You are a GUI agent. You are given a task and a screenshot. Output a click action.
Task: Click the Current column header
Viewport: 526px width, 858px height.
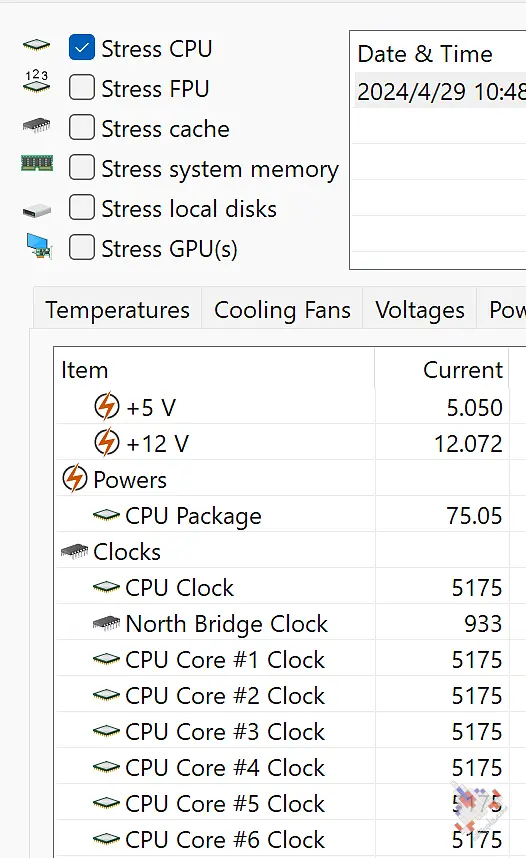pos(442,369)
